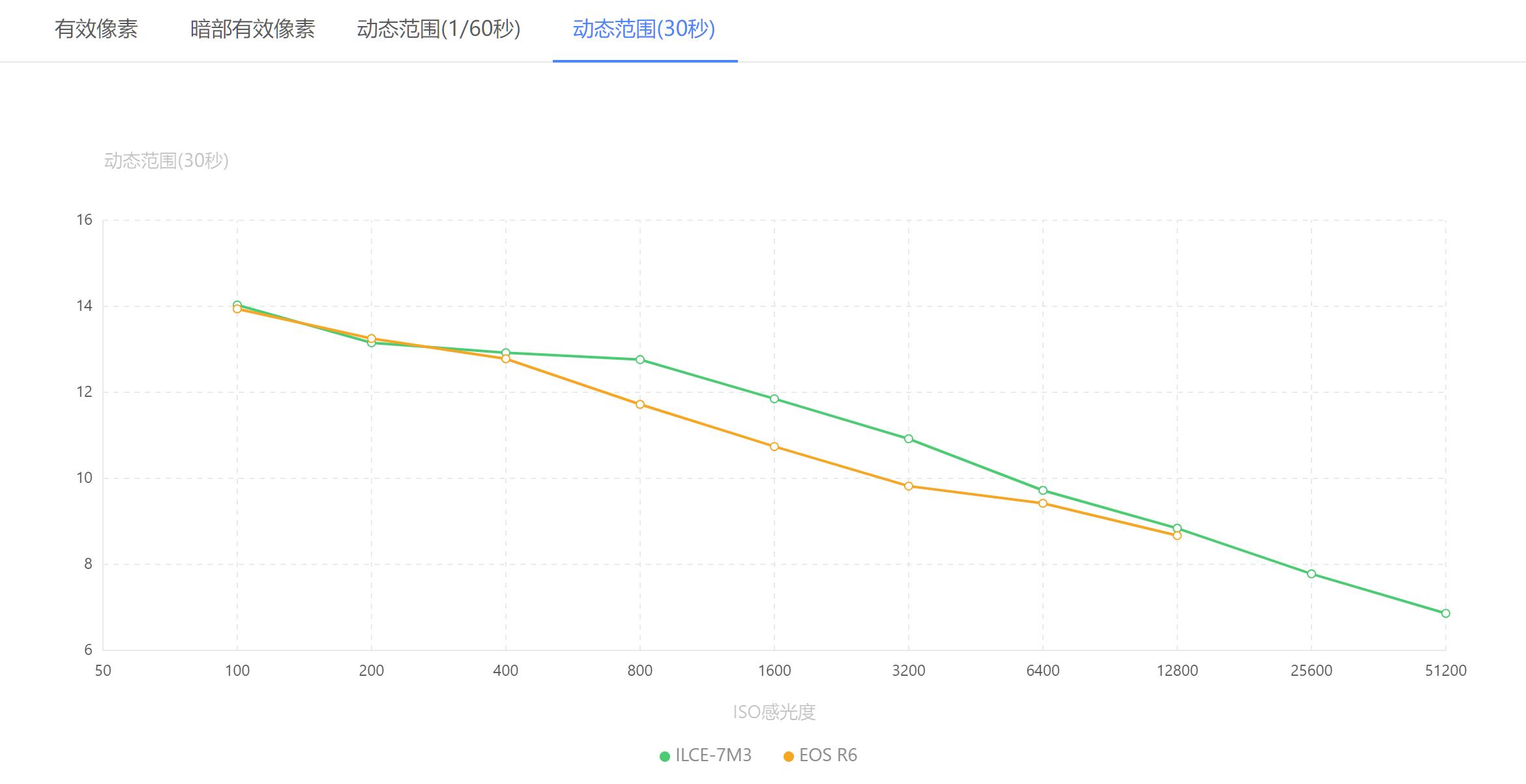The width and height of the screenshot is (1526, 784).
Task: Select the EOS R6 point at ISO 6400
Action: pyautogui.click(x=1043, y=503)
